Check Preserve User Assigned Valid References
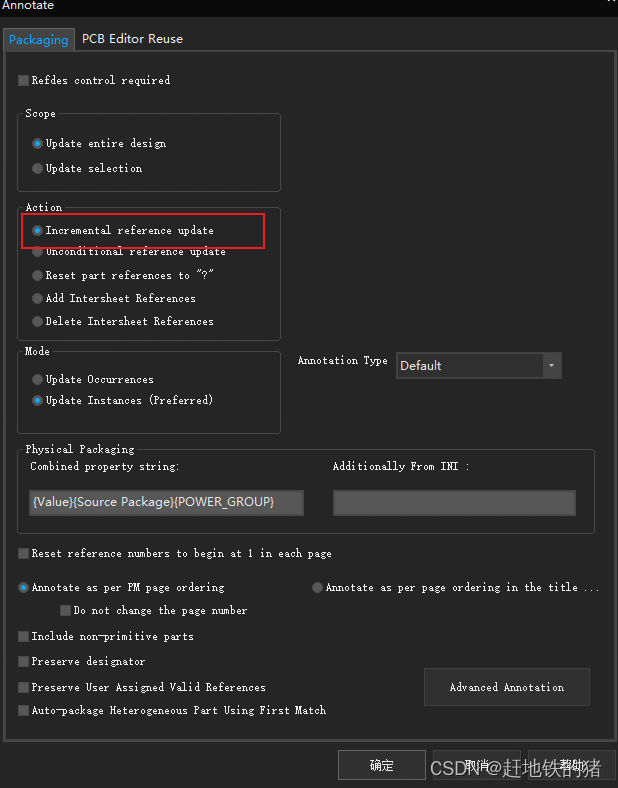618x788 pixels. coord(23,687)
